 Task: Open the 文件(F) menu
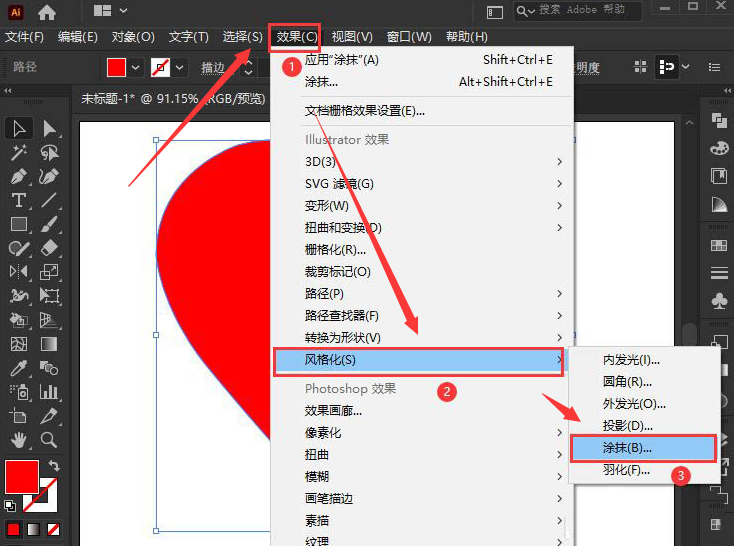pos(24,37)
